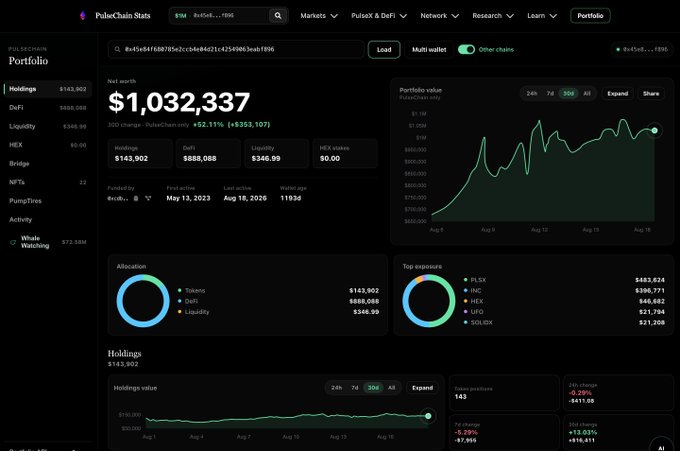Open the NFTs section in sidebar
This screenshot has height=451, width=680.
[48, 182]
